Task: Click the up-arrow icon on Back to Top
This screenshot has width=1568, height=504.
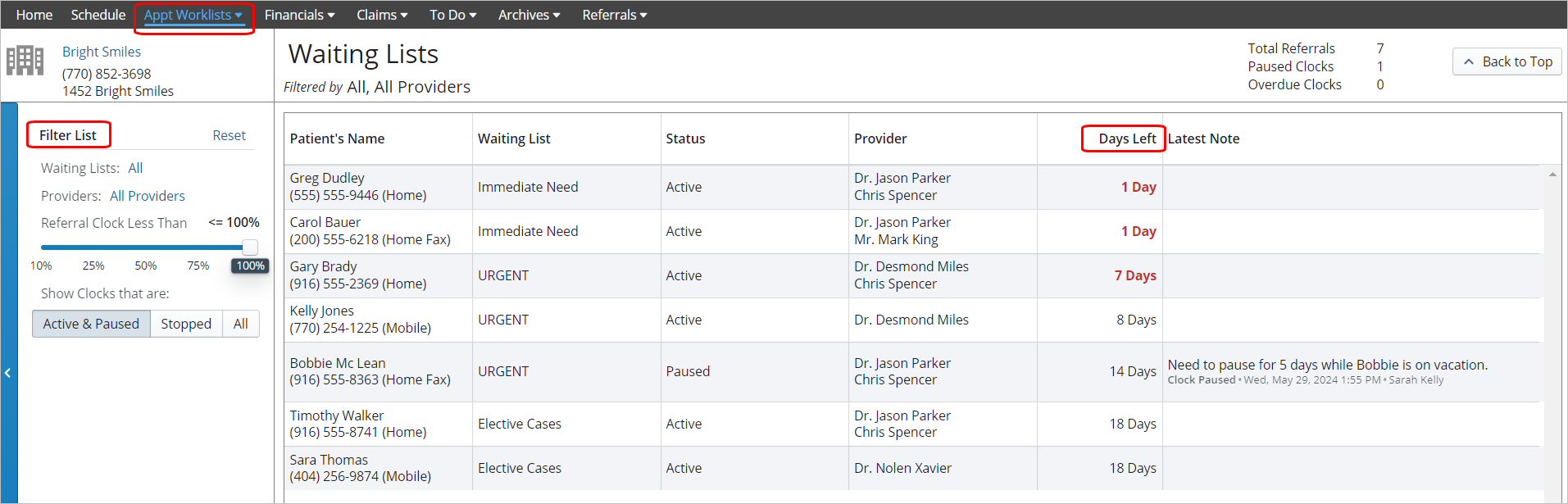Action: (1468, 61)
